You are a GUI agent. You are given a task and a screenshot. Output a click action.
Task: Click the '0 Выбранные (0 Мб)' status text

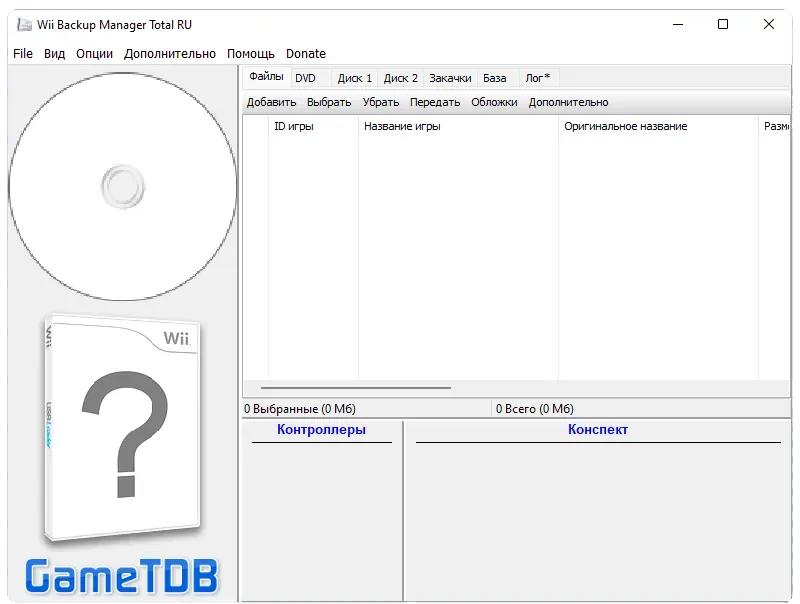(x=299, y=409)
